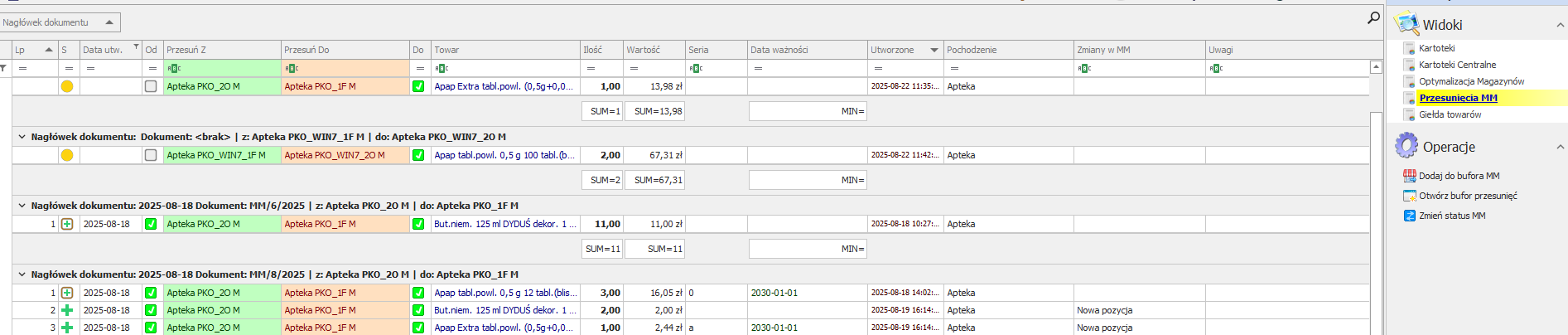This screenshot has height=335, width=1568.
Task: Open Optymalizacja Magazynów view
Action: tap(1471, 81)
